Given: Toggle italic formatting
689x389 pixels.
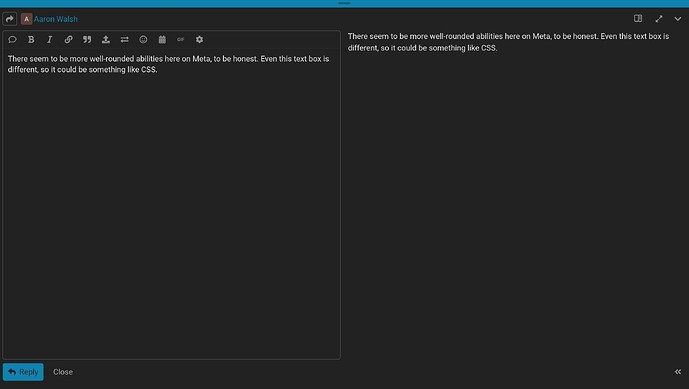Looking at the screenshot, I should [x=50, y=40].
